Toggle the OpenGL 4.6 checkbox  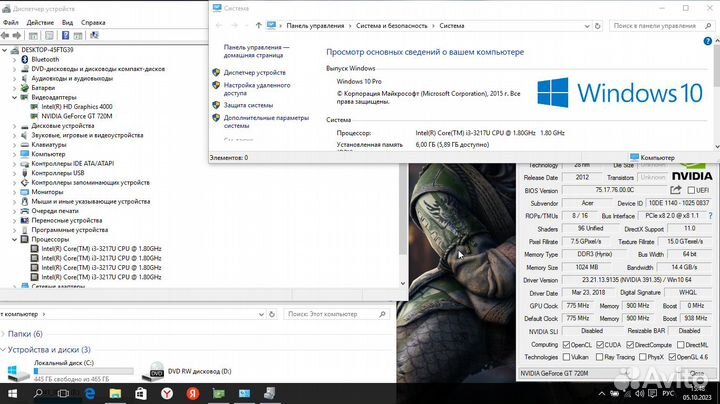click(x=672, y=357)
